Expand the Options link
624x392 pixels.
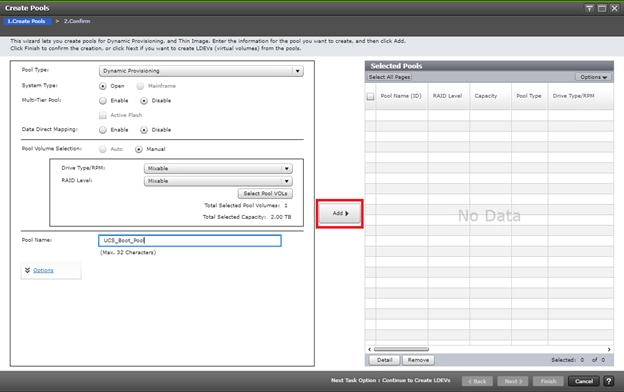tap(43, 270)
